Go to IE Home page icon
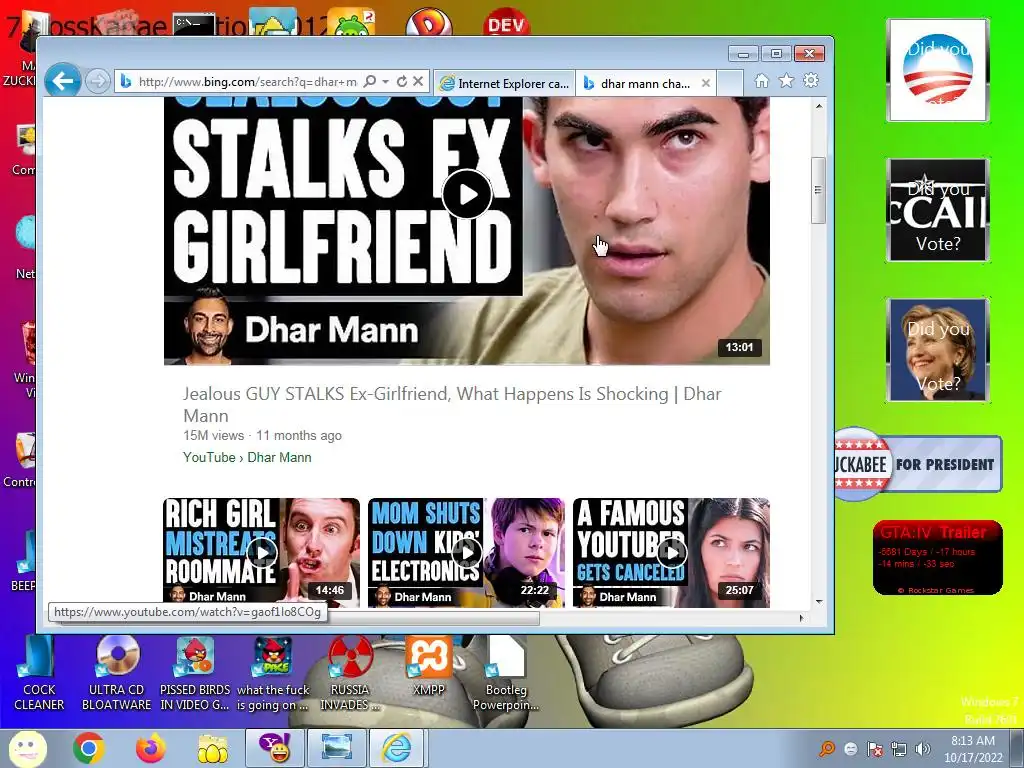This screenshot has width=1024, height=768. pos(761,80)
